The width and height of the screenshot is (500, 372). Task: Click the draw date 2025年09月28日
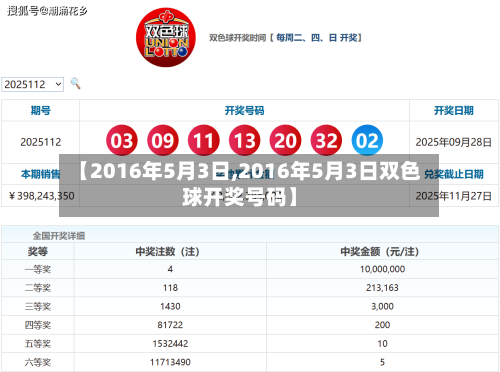pyautogui.click(x=454, y=142)
